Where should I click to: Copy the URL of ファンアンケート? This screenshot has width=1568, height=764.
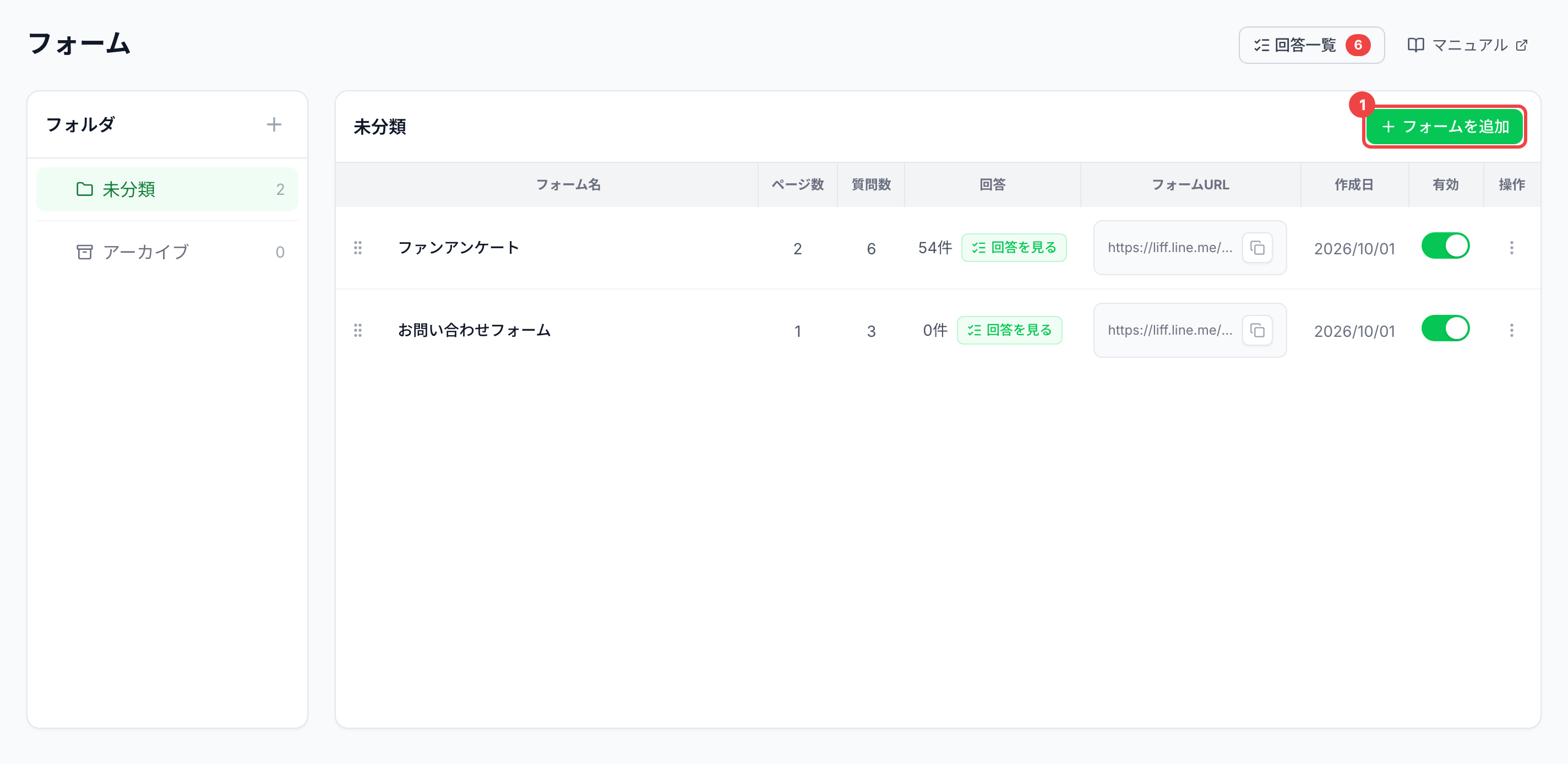point(1257,248)
